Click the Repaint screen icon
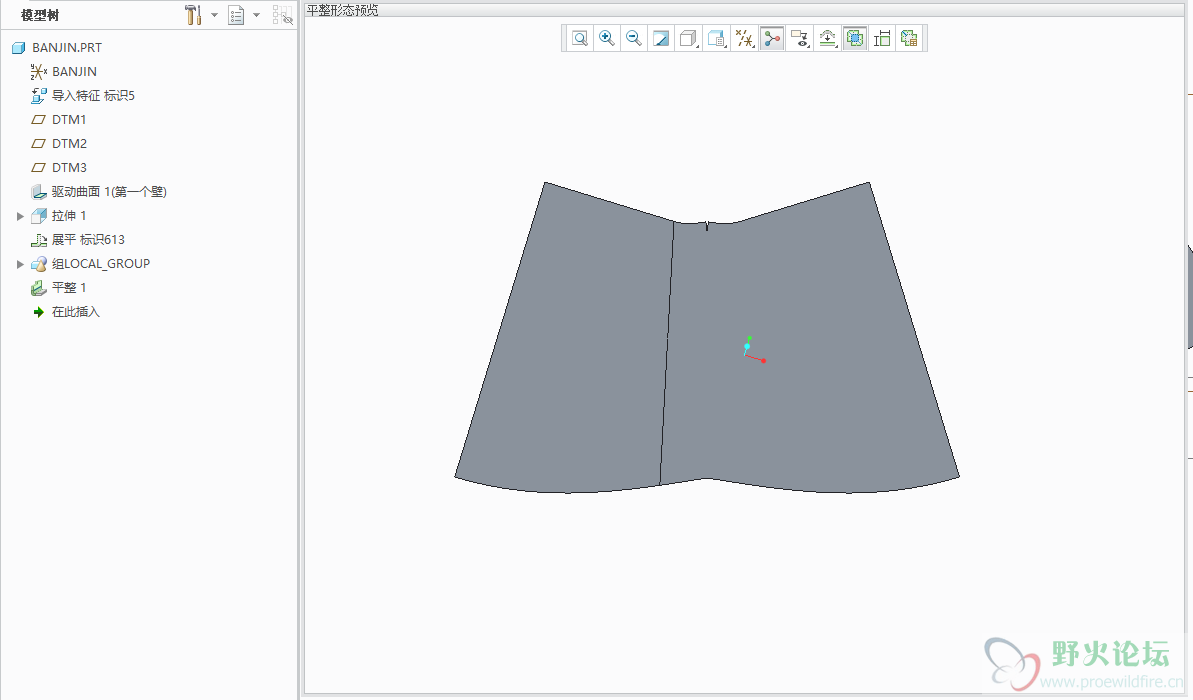 (660, 39)
